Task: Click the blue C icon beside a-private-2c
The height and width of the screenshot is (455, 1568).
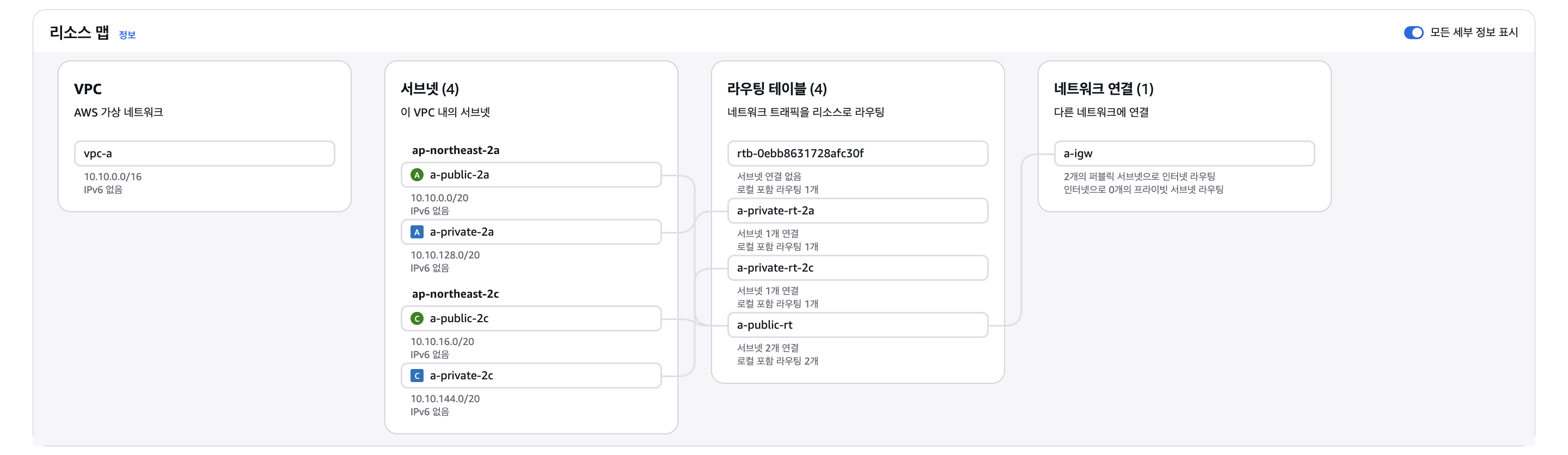Action: [x=417, y=376]
